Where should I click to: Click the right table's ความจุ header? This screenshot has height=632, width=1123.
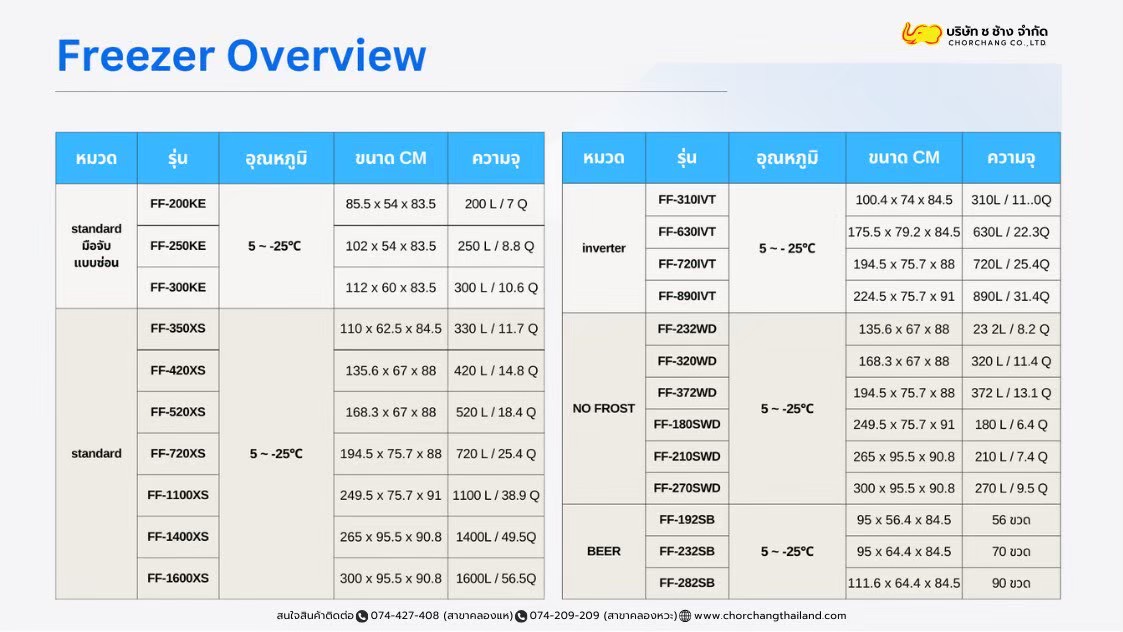[x=1011, y=158]
